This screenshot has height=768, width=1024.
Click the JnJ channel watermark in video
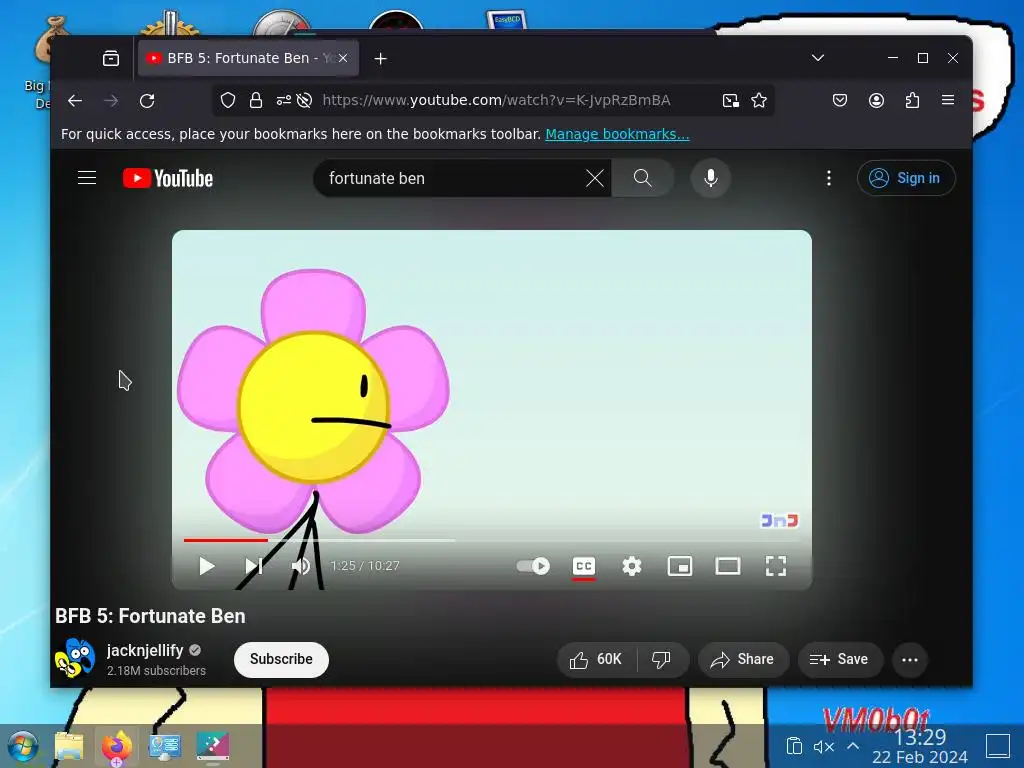pos(780,520)
